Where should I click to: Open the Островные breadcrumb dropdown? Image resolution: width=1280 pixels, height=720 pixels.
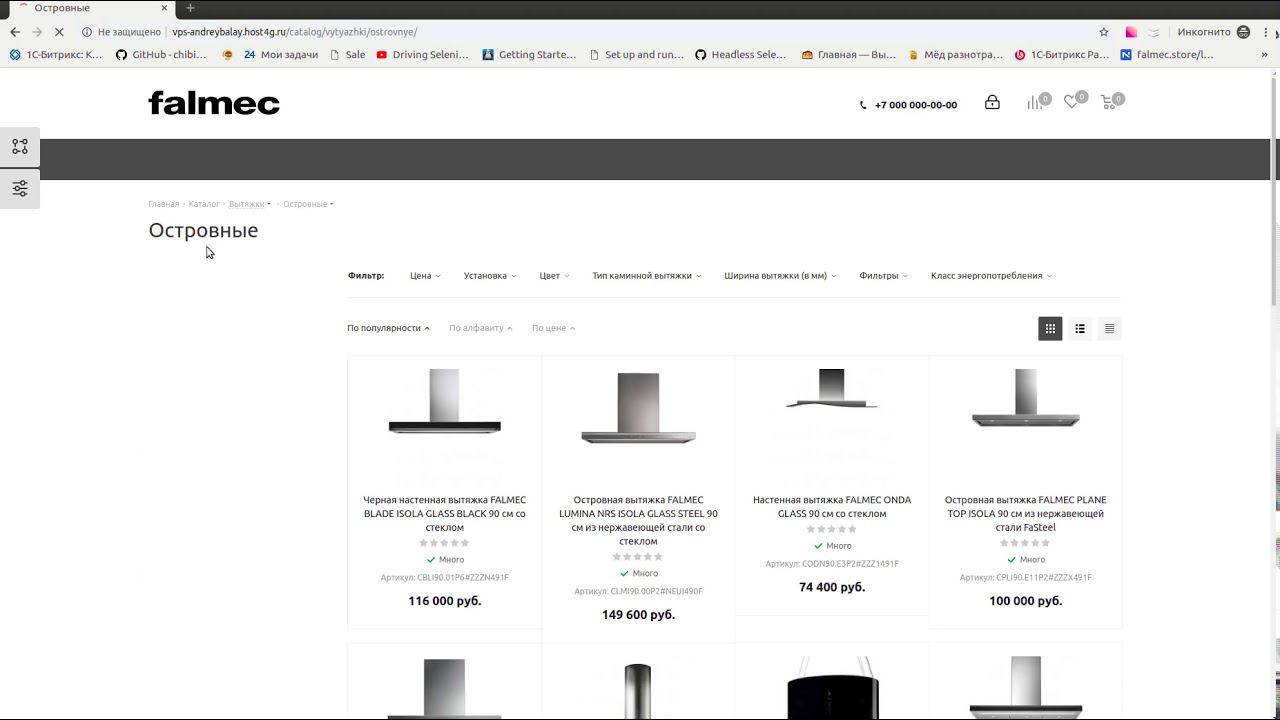pyautogui.click(x=308, y=204)
